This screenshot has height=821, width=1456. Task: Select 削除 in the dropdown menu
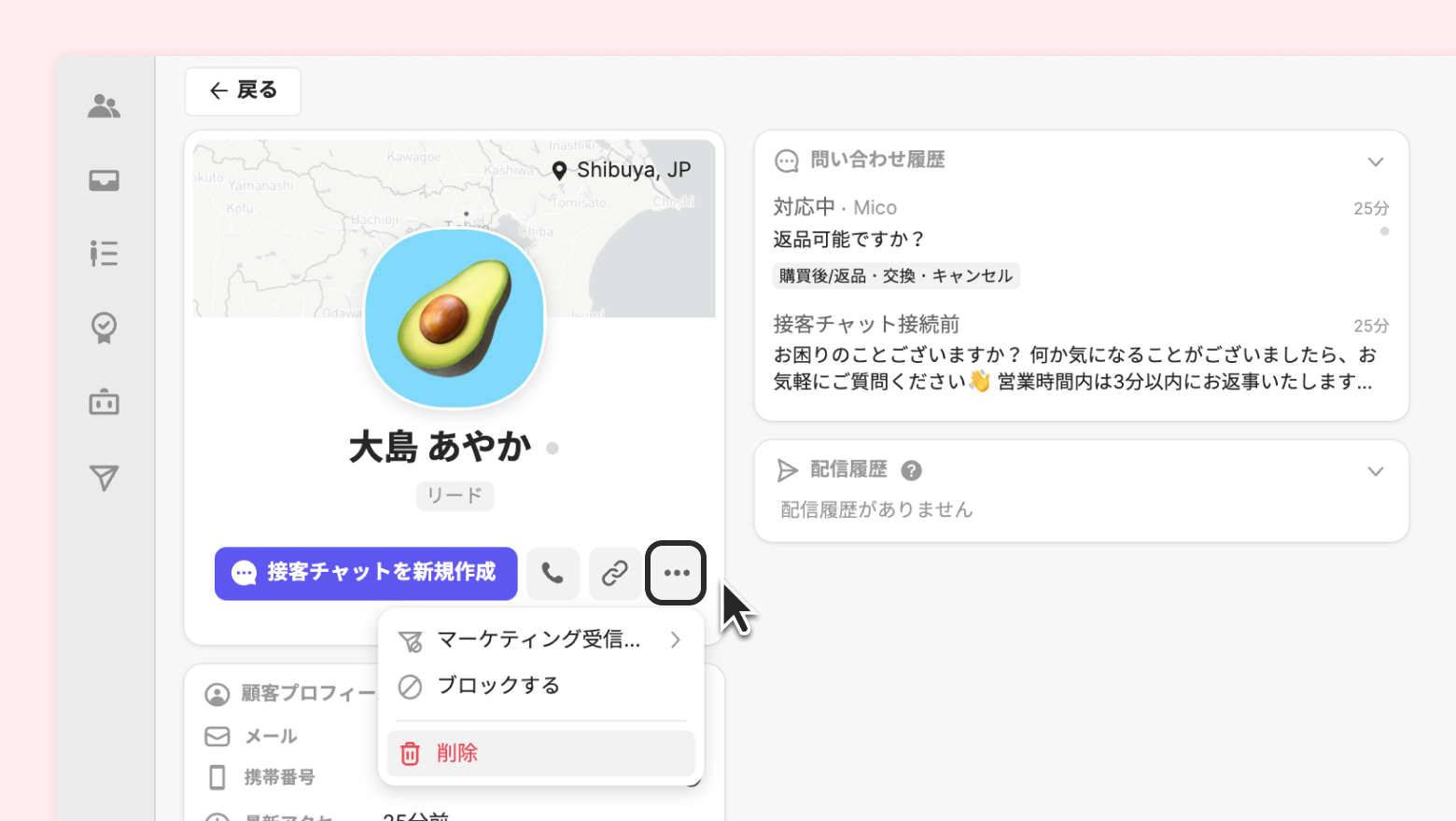click(540, 753)
